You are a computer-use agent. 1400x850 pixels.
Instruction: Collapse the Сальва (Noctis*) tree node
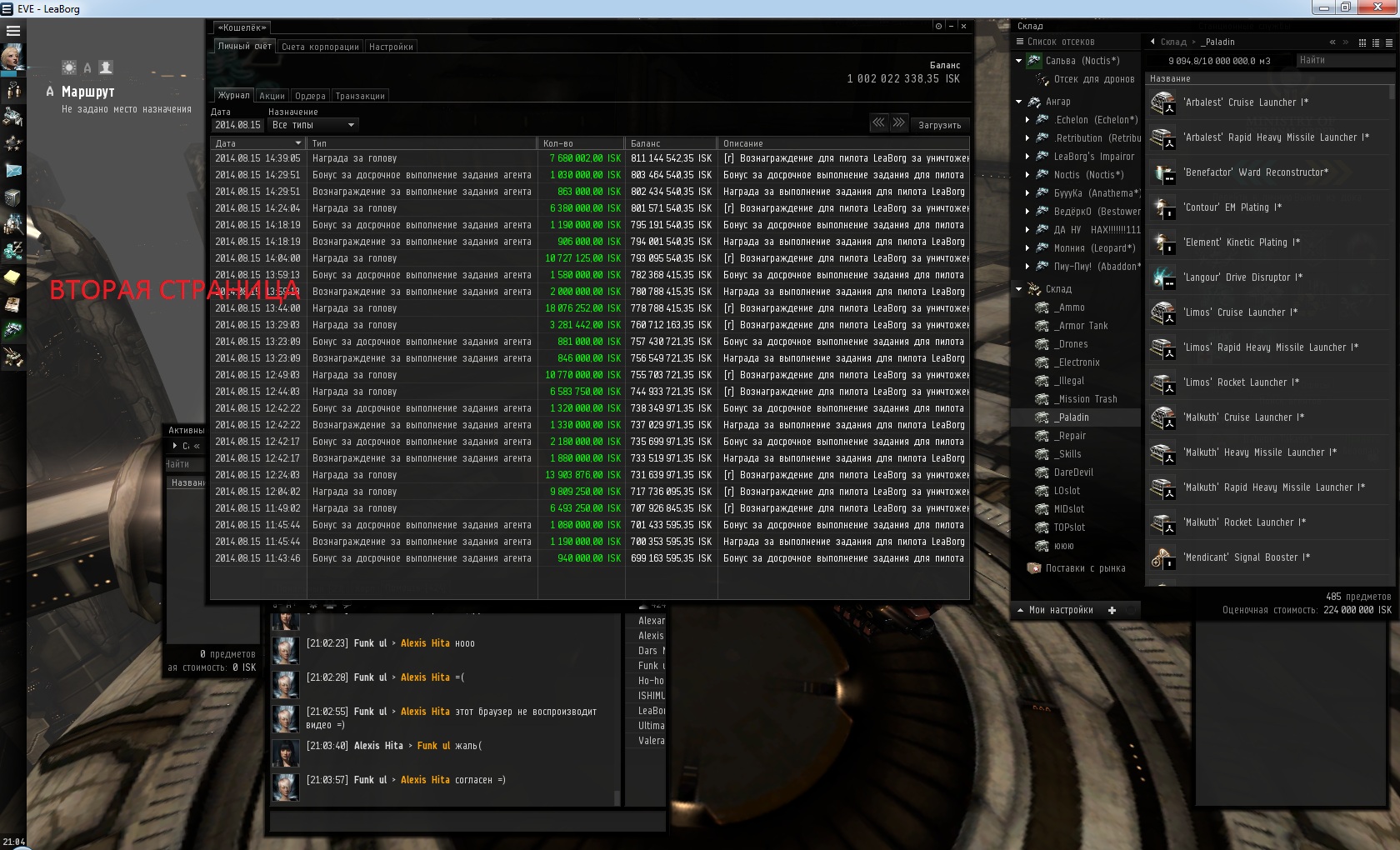(1018, 61)
